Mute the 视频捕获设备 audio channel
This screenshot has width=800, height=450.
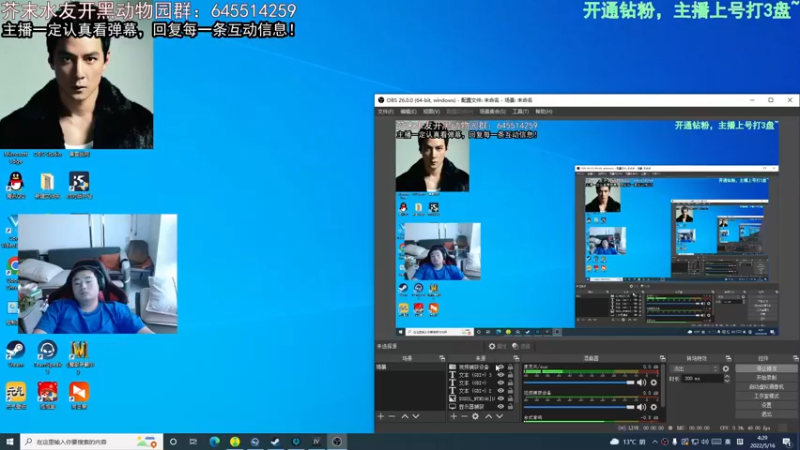[x=641, y=407]
